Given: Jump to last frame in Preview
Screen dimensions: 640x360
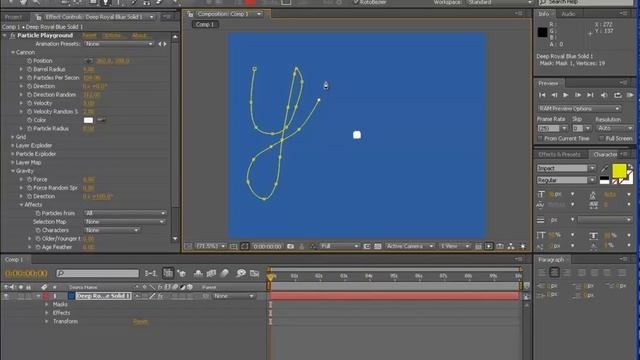Looking at the screenshot, I should pyautogui.click(x=590, y=95).
